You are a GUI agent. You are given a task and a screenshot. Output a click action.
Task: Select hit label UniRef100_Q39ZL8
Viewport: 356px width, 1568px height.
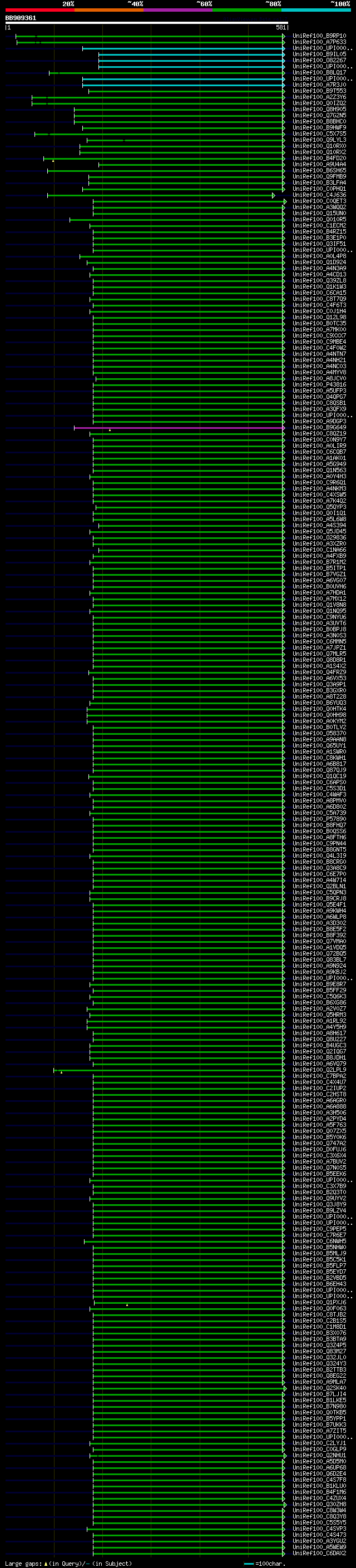pos(319,280)
